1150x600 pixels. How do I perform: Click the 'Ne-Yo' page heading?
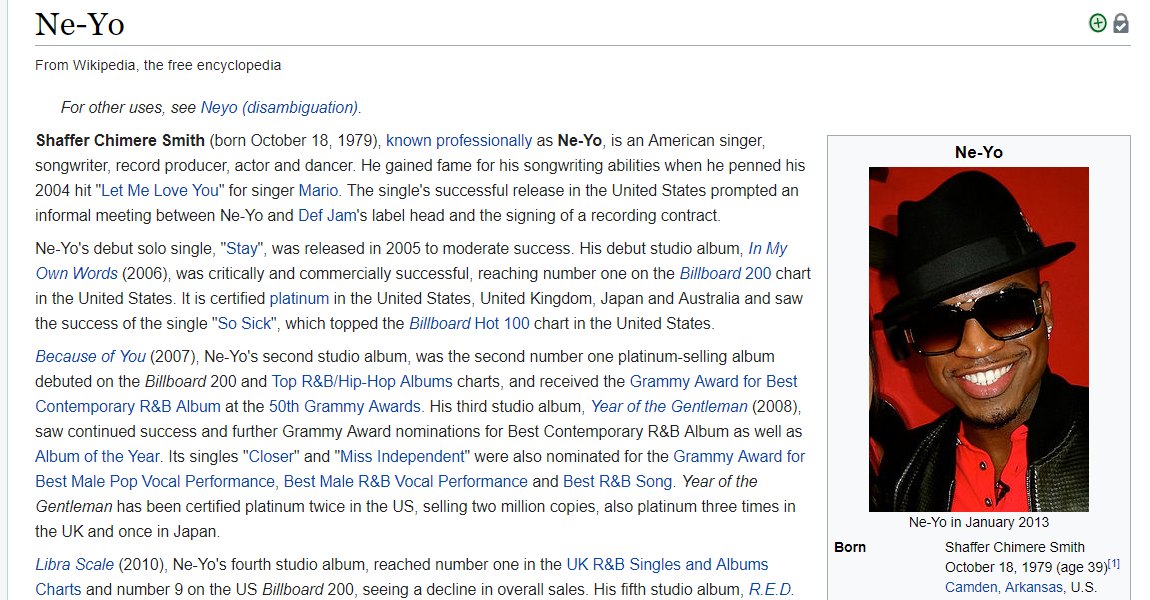coord(80,24)
